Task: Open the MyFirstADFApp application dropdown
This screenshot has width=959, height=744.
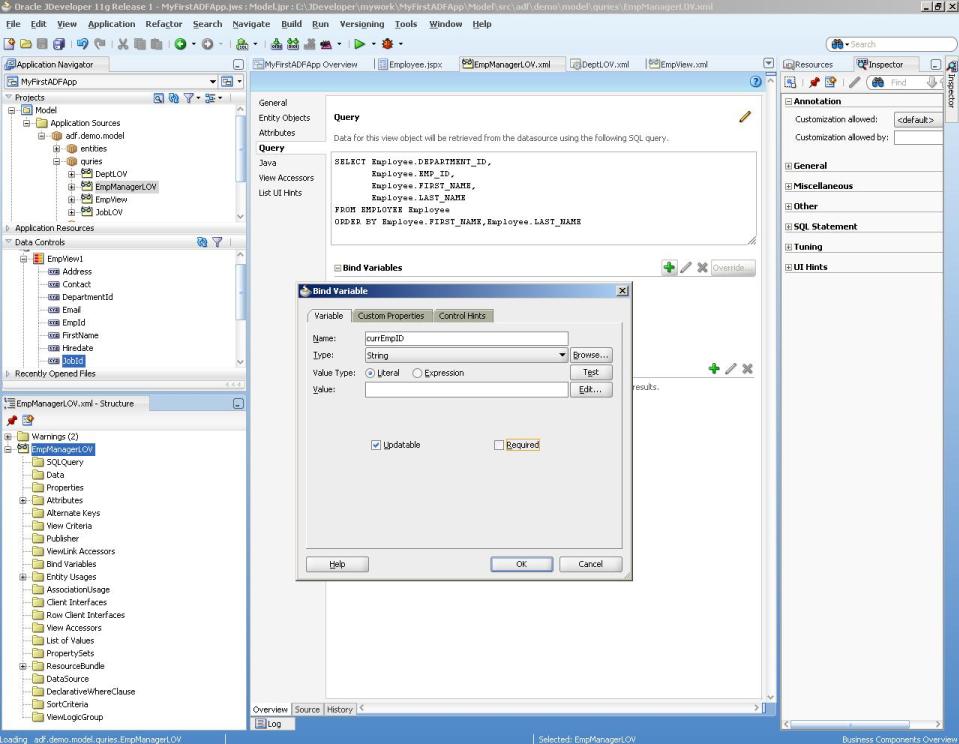Action: 212,81
